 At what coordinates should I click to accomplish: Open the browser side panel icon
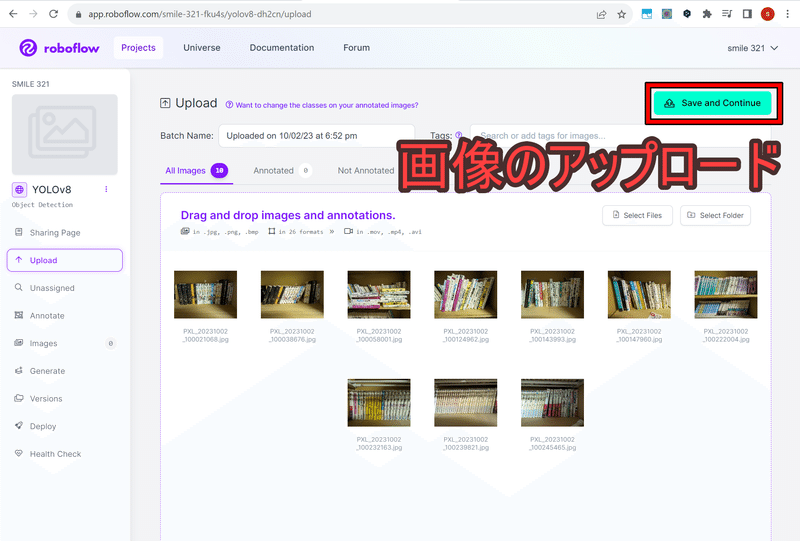pyautogui.click(x=747, y=14)
